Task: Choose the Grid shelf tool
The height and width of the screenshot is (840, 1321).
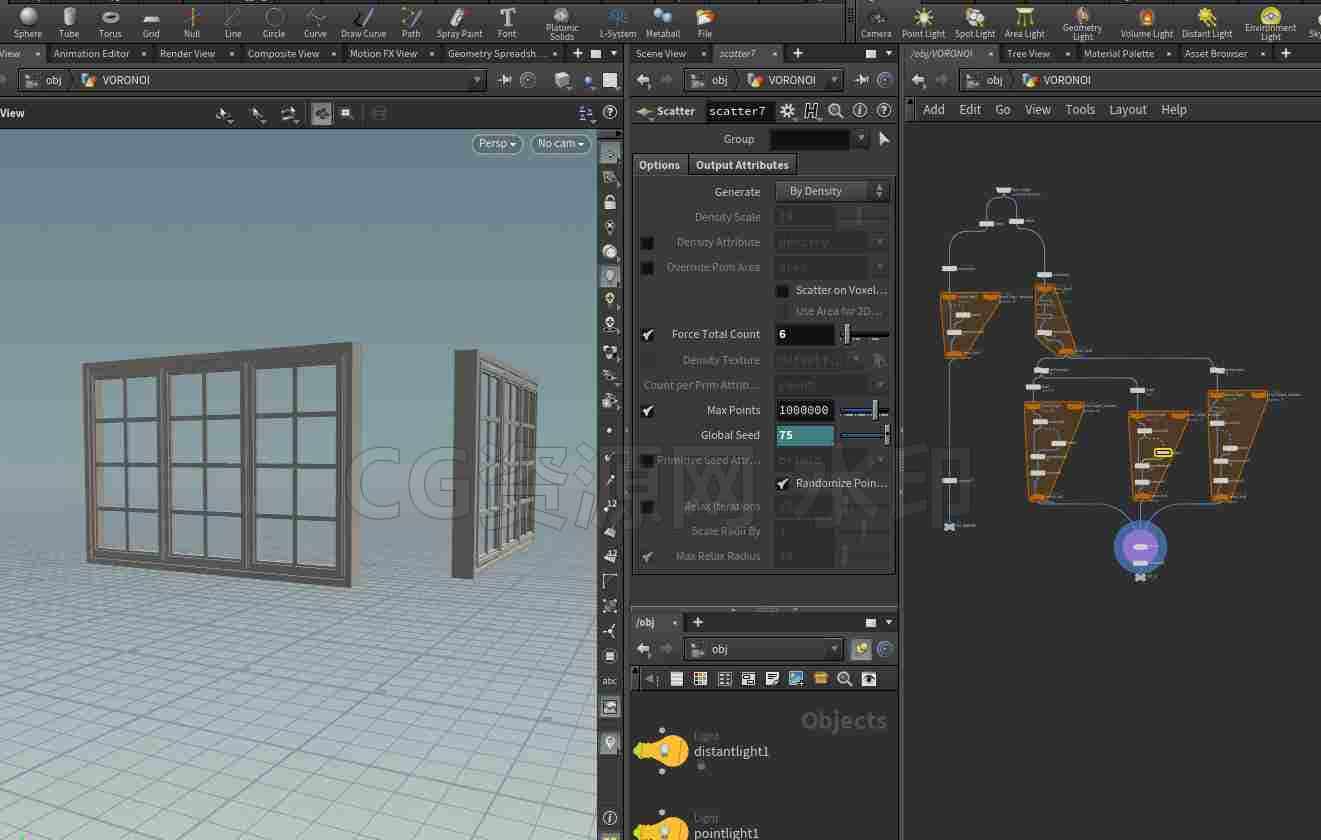Action: (x=151, y=22)
